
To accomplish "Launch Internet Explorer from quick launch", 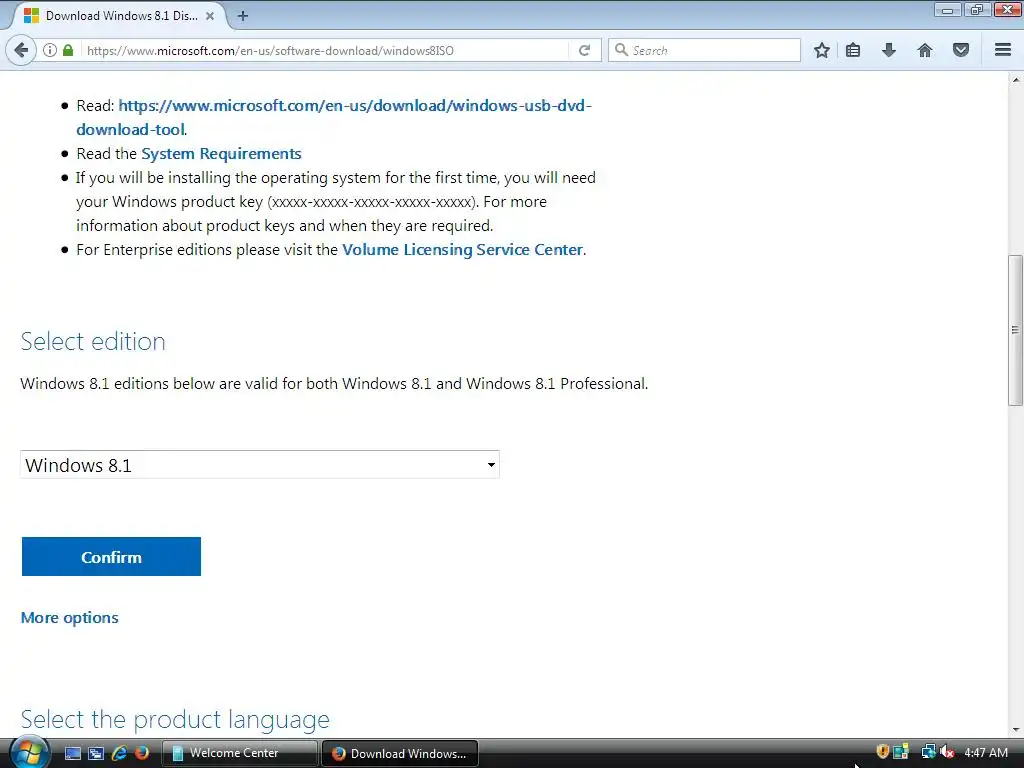I will (119, 753).
